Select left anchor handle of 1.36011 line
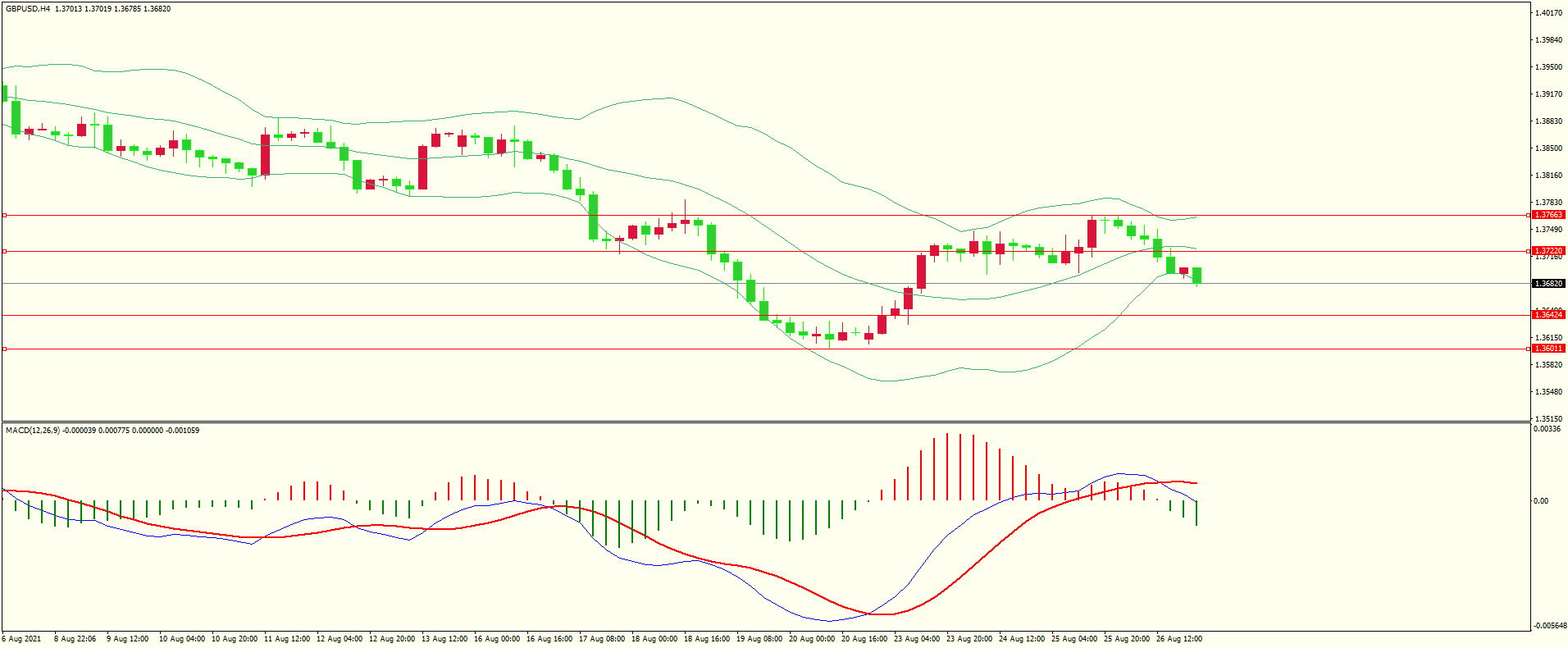This screenshot has width=1568, height=648. coord(4,349)
